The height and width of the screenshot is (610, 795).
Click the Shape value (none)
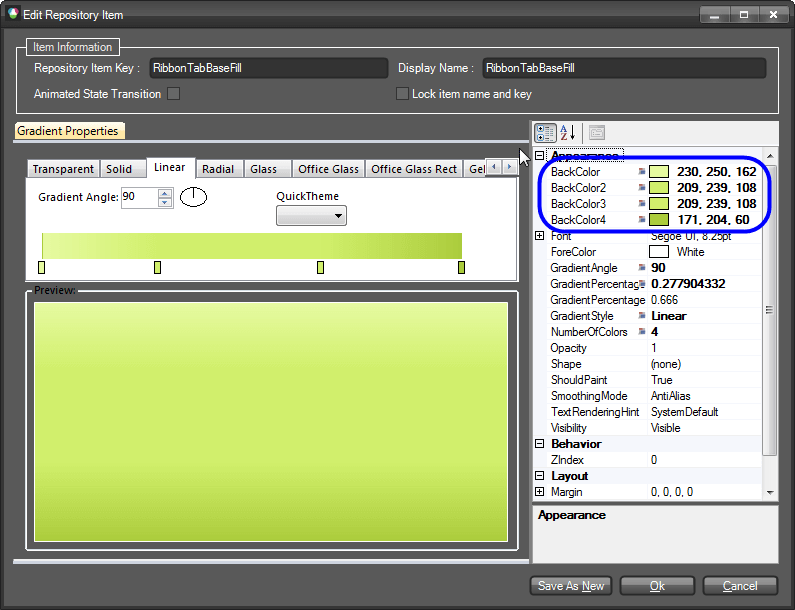[x=666, y=364]
